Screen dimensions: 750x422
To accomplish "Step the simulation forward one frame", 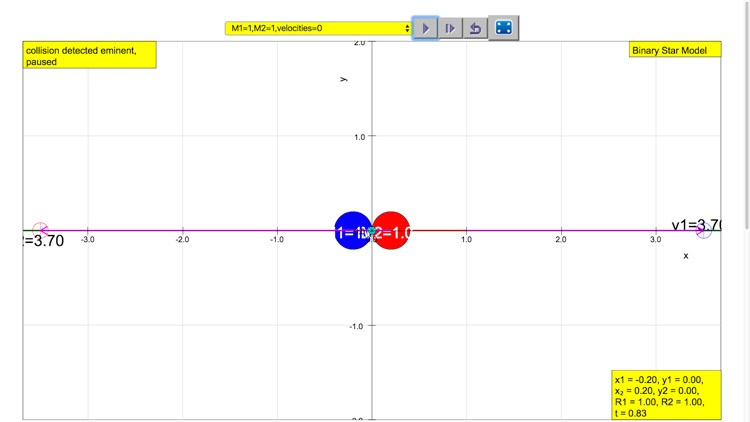I will pyautogui.click(x=450, y=28).
